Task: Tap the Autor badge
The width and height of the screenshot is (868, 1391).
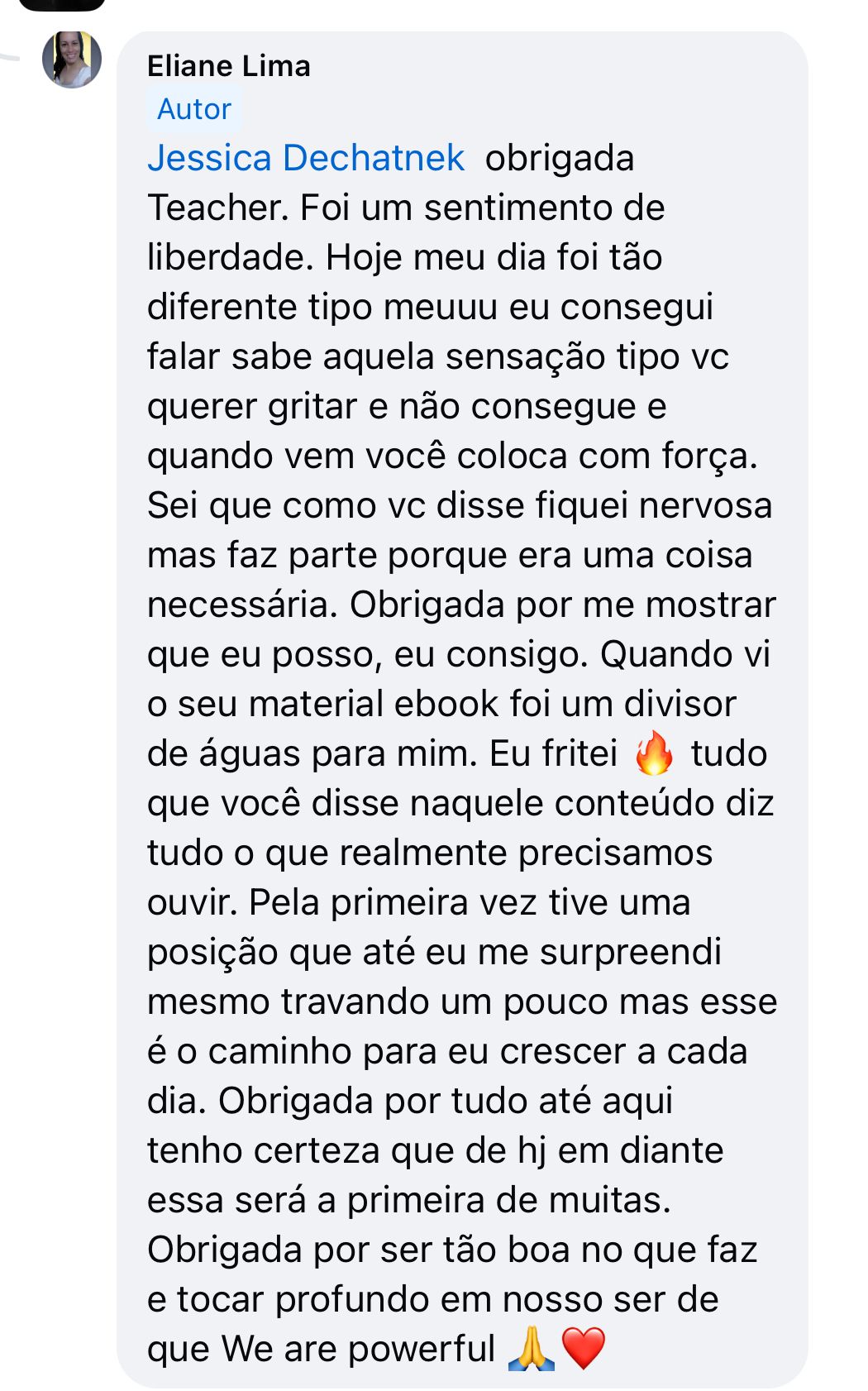Action: (194, 109)
